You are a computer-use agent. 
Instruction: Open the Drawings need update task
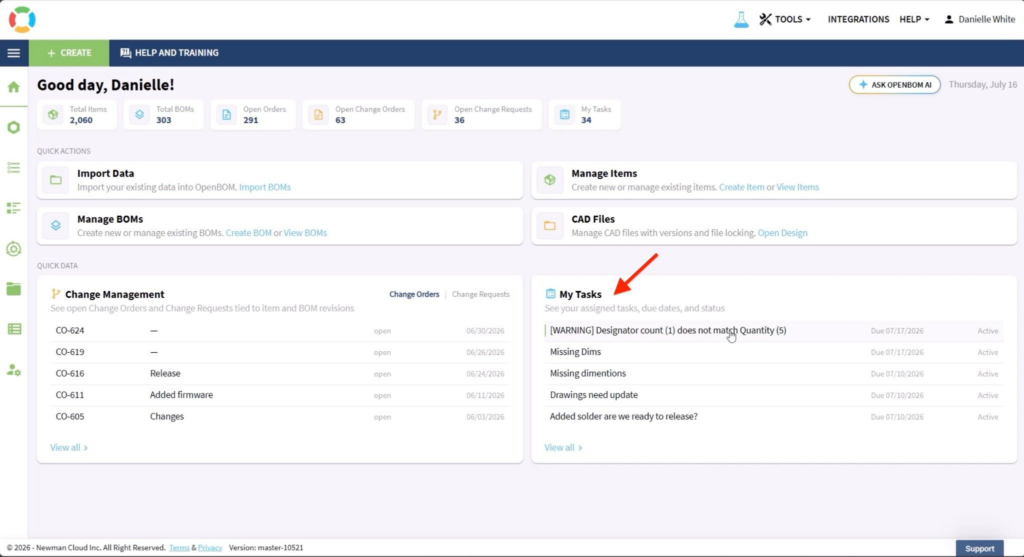point(774,395)
